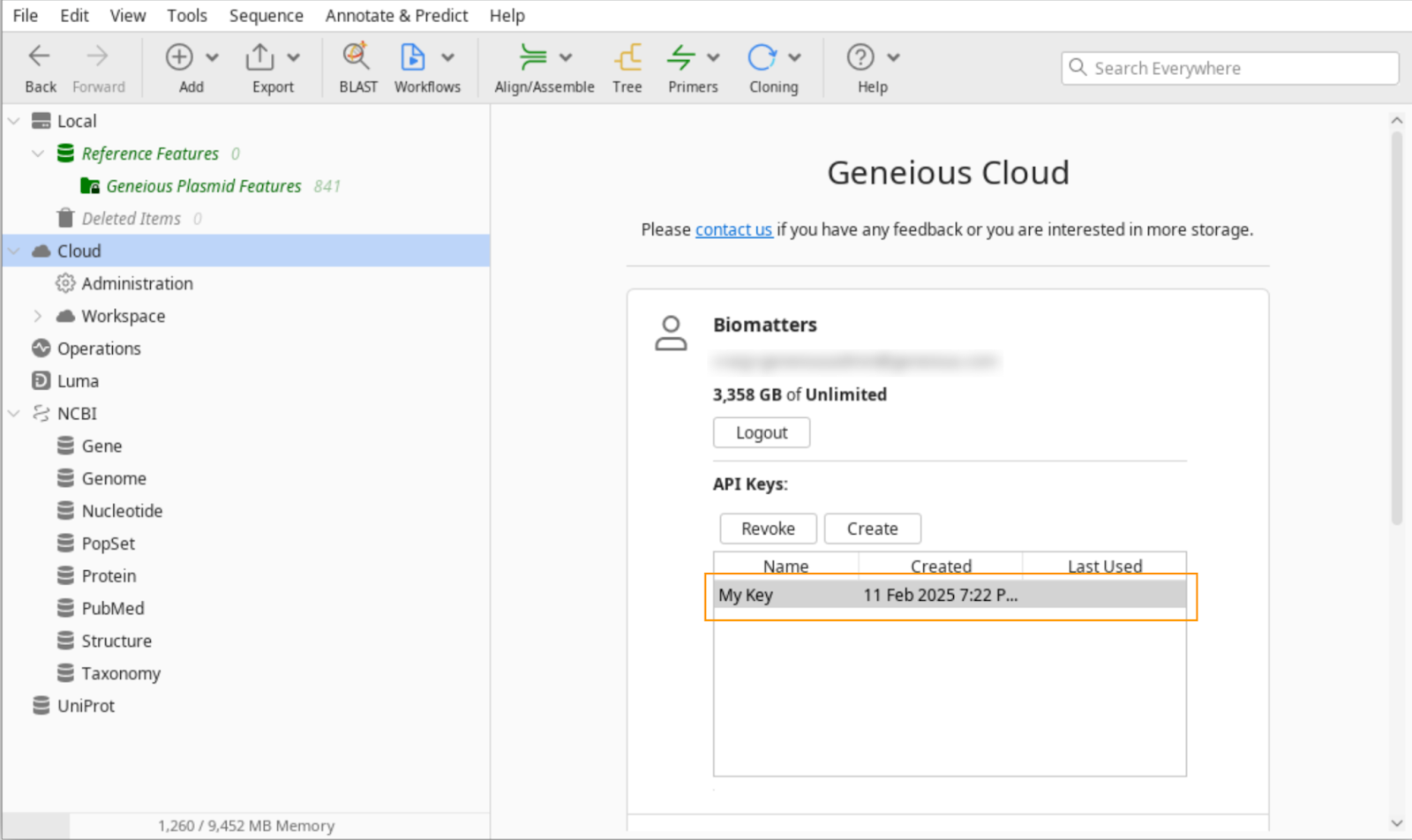Viewport: 1412px width, 840px height.
Task: Open the Add dropdown arrow
Action: [212, 58]
